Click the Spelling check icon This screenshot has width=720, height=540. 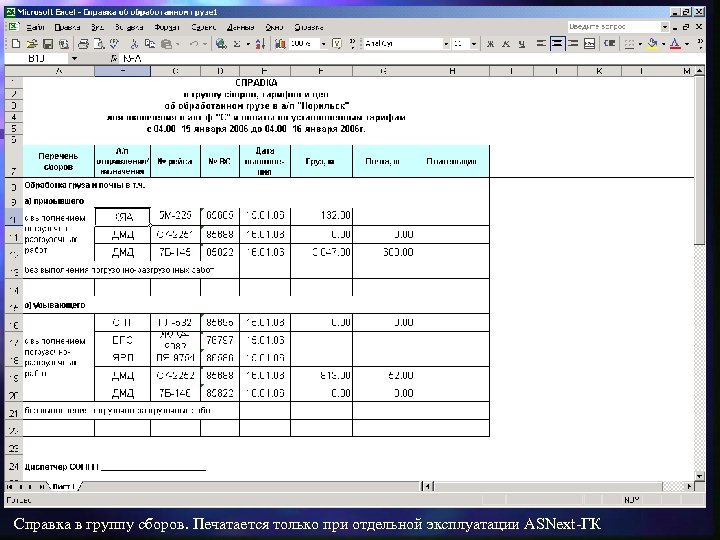pyautogui.click(x=114, y=44)
